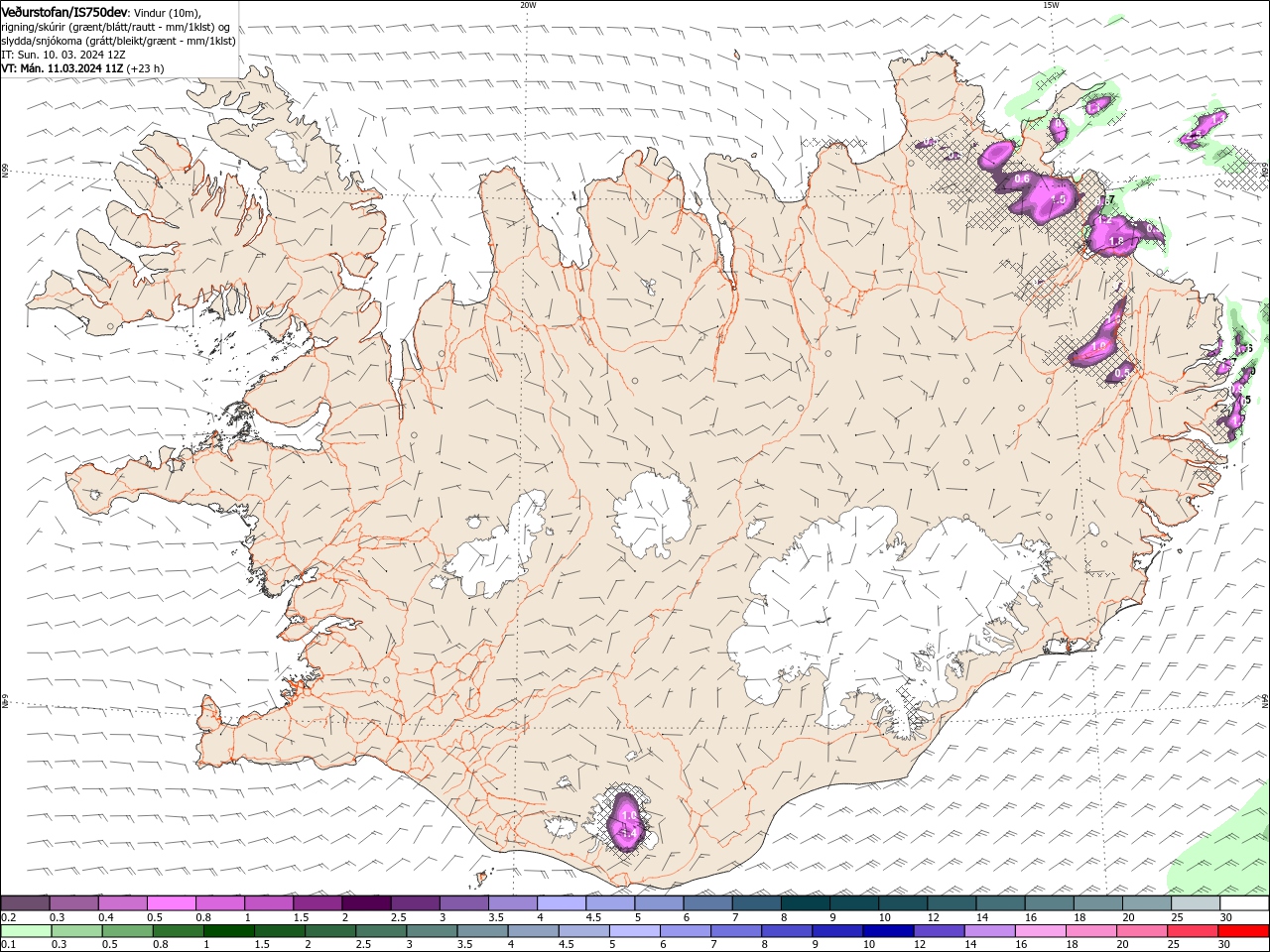The height and width of the screenshot is (952, 1270).
Task: Pick the white snow swatch at 30
Action: coord(1244,903)
